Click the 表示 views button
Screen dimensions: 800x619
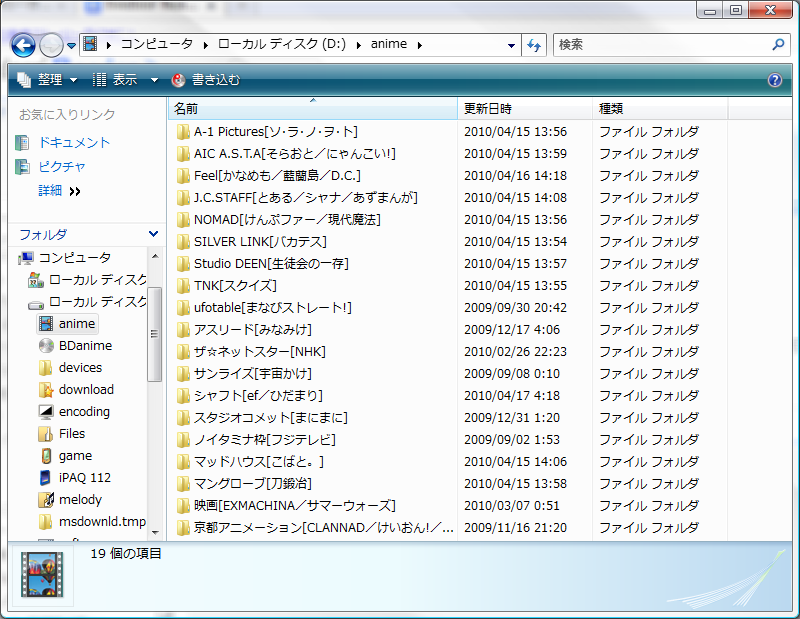[115, 80]
